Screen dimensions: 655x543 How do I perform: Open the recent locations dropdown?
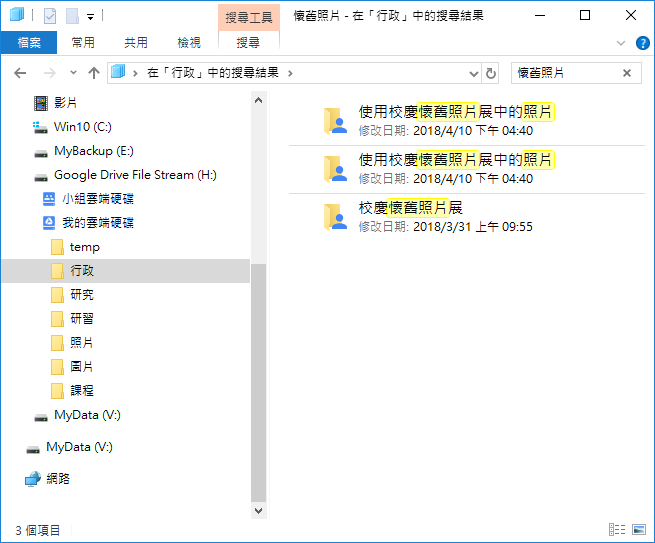(73, 73)
